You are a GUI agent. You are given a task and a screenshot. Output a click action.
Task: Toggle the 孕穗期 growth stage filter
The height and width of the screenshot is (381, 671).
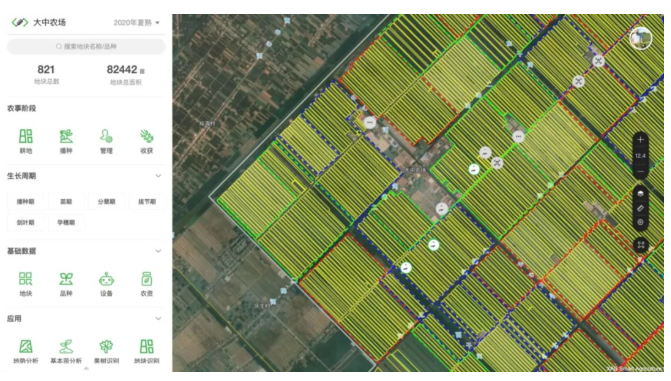click(66, 223)
